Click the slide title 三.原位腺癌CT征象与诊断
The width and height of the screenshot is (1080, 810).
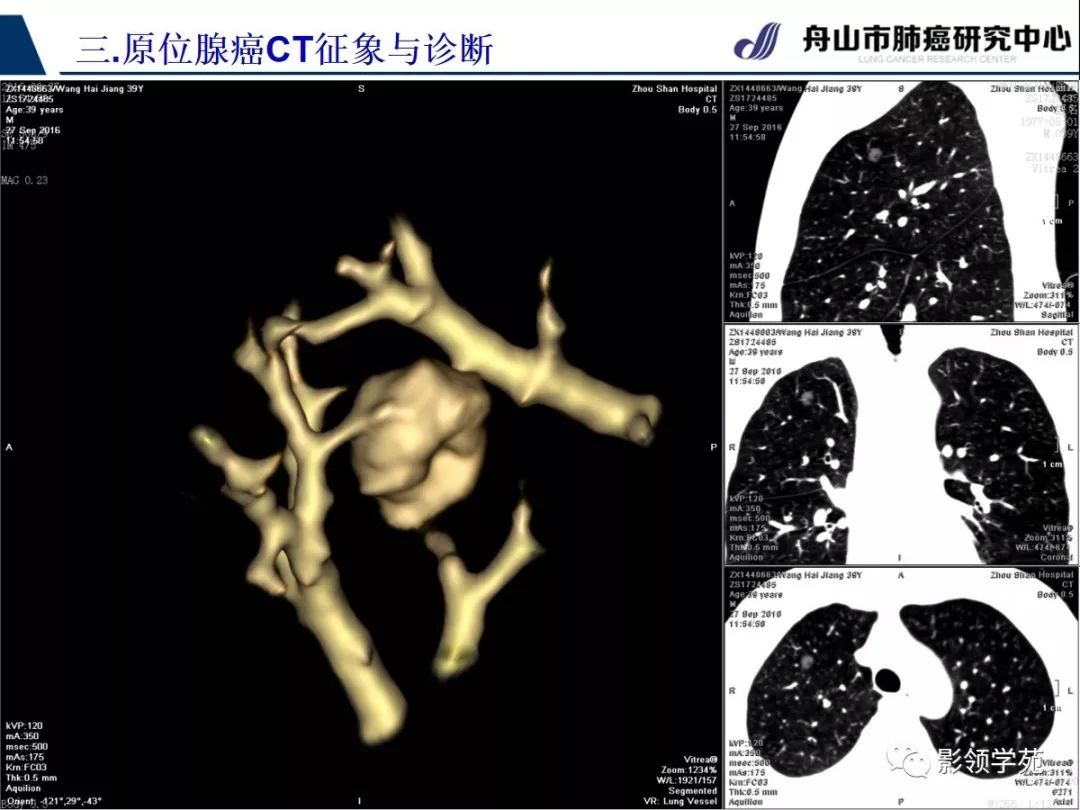tap(285, 49)
